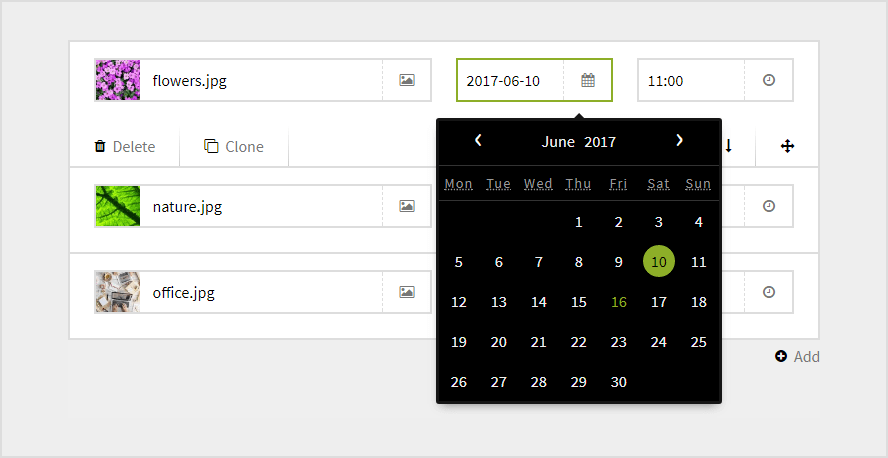
Task: Select the highlighted day 10 in calendar
Action: click(x=659, y=262)
